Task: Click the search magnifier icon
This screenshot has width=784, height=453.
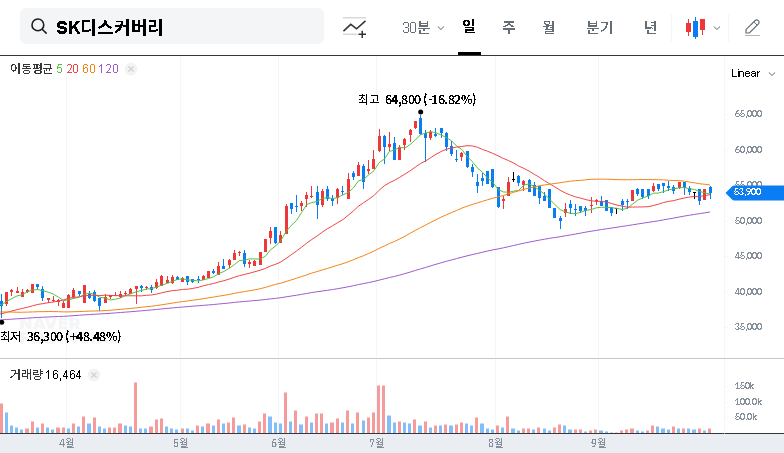Action: click(x=40, y=27)
